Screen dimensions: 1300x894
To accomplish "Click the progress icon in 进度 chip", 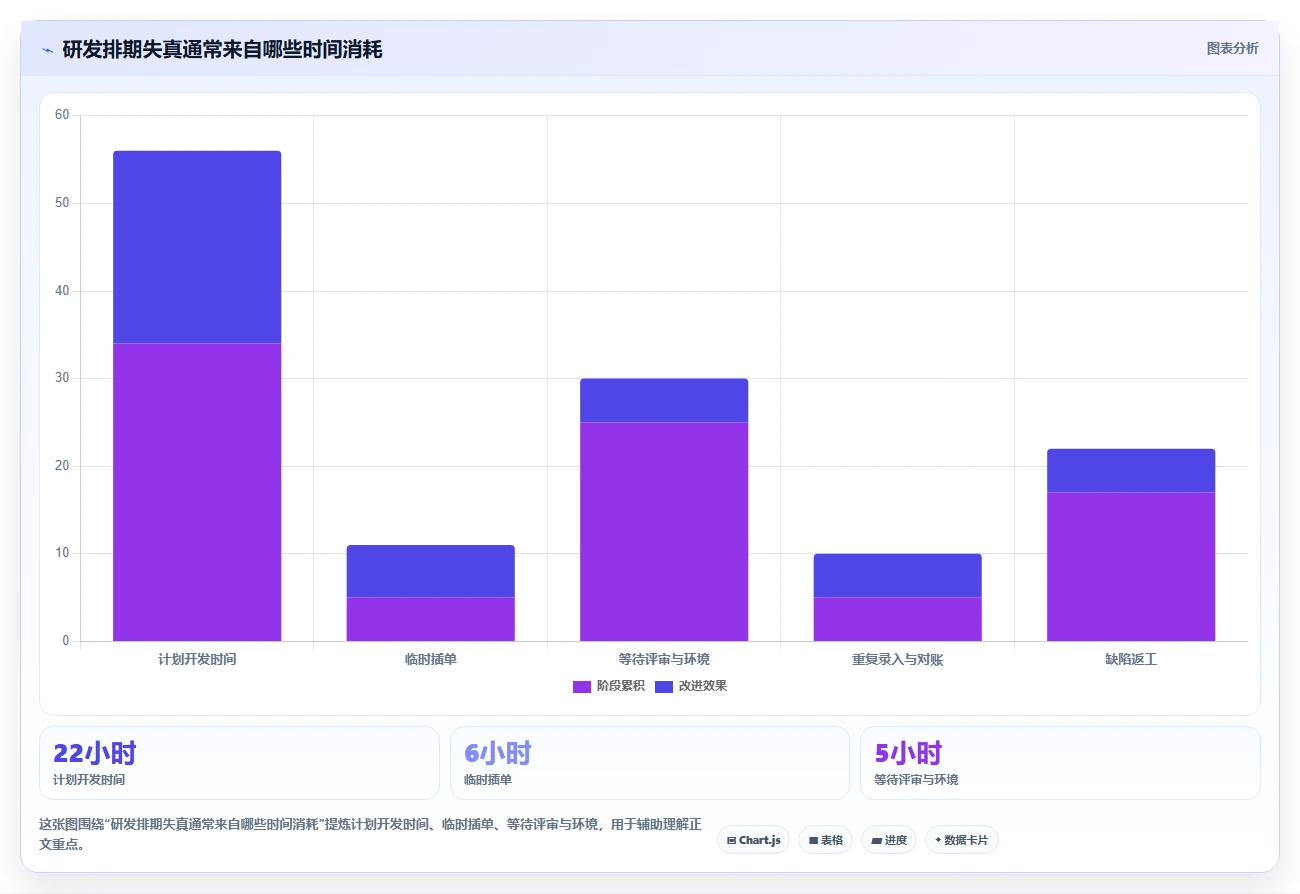I will pyautogui.click(x=877, y=840).
